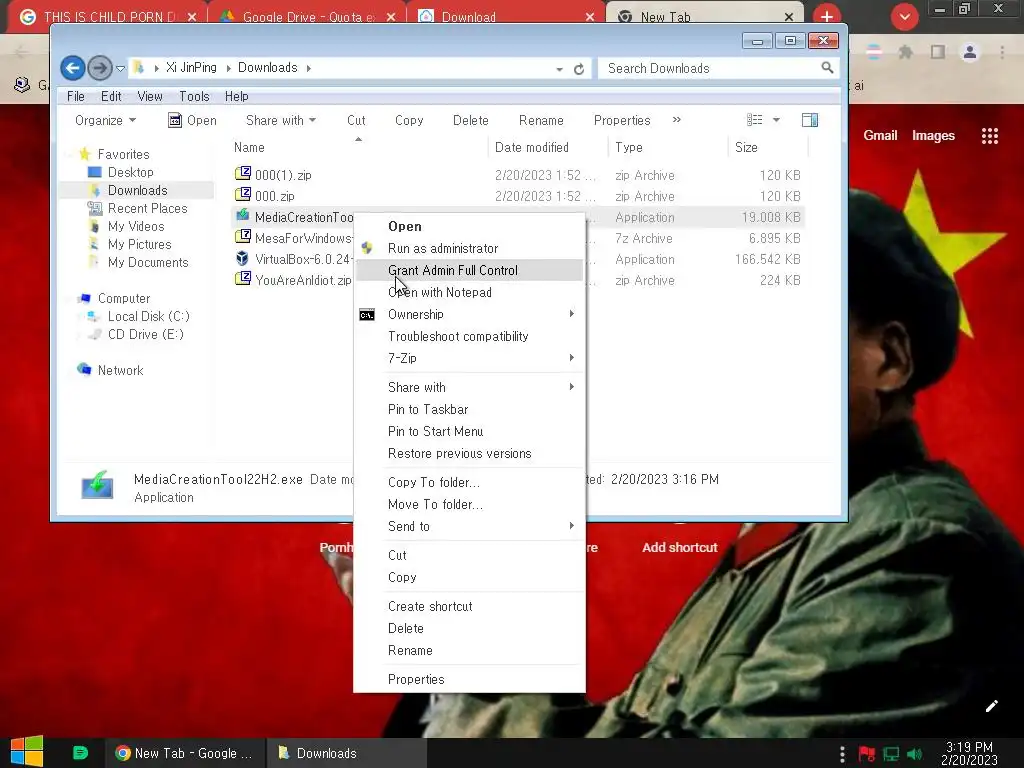Open Properties from the context menu

(469, 679)
